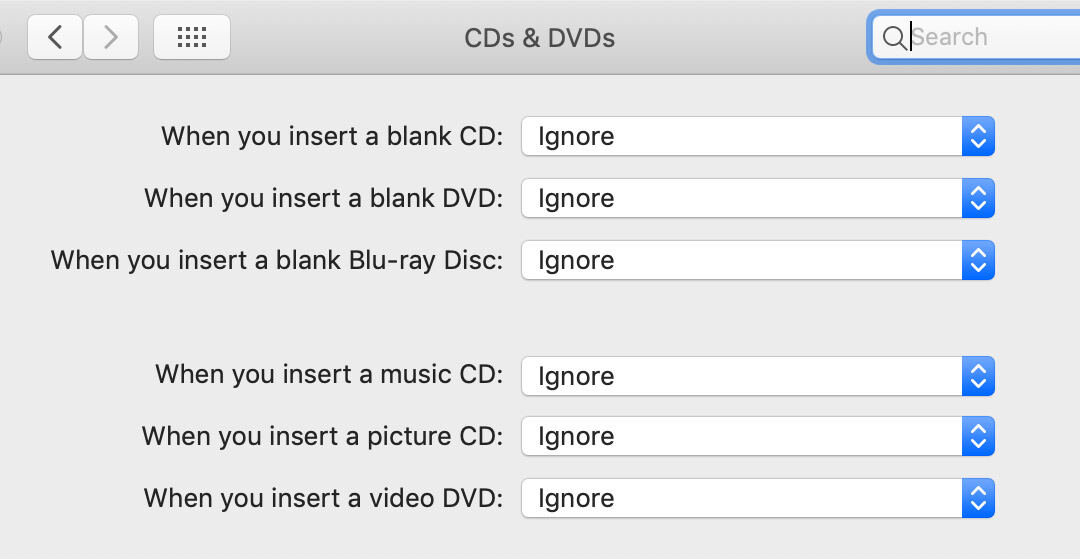Click the "CDs & DVDs" window title

point(539,38)
